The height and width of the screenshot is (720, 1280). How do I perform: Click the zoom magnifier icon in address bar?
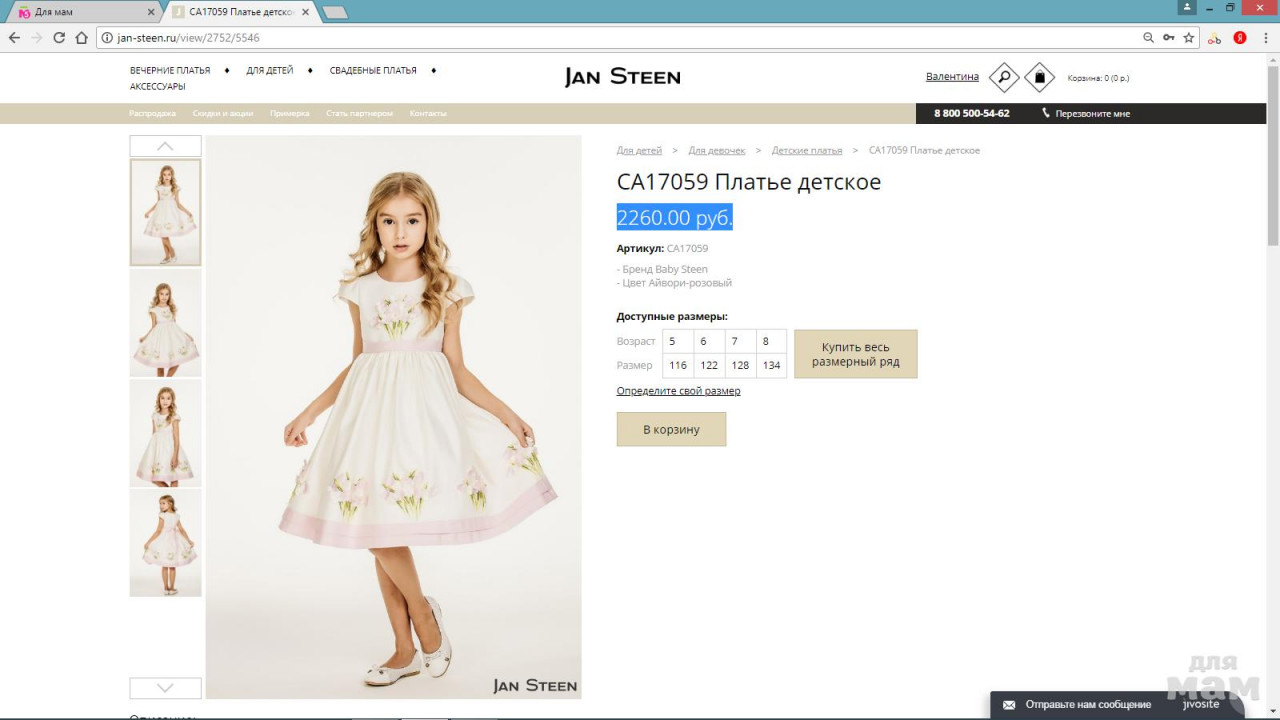(1148, 38)
